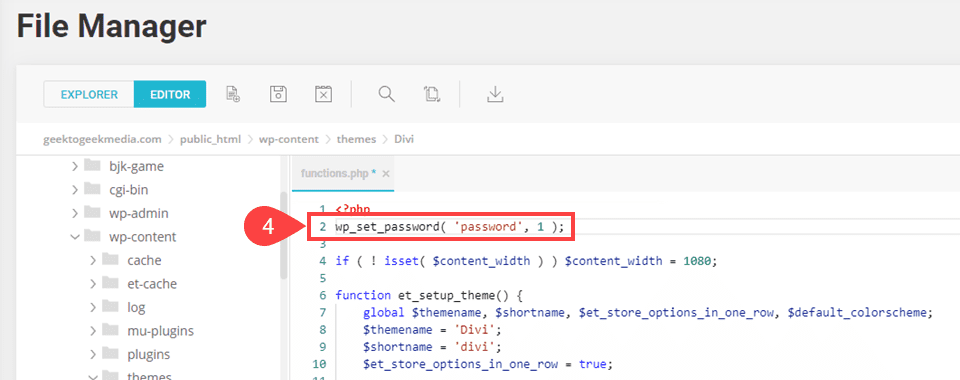Select the wp-admin folder
This screenshot has width=960, height=380.
tap(138, 213)
